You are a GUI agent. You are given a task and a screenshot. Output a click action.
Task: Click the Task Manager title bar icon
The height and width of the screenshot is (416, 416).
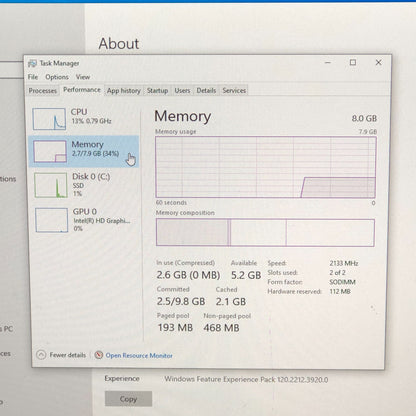click(x=32, y=63)
